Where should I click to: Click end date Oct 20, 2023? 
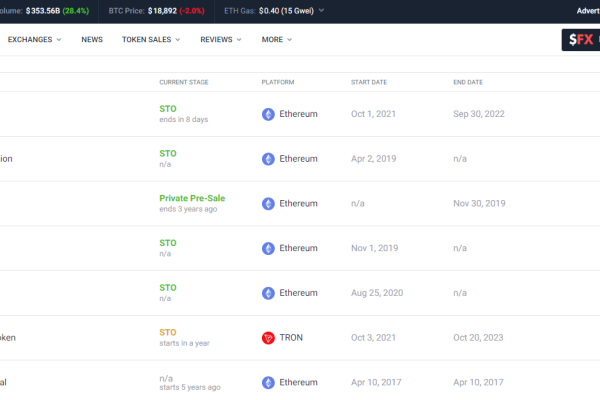(x=478, y=338)
